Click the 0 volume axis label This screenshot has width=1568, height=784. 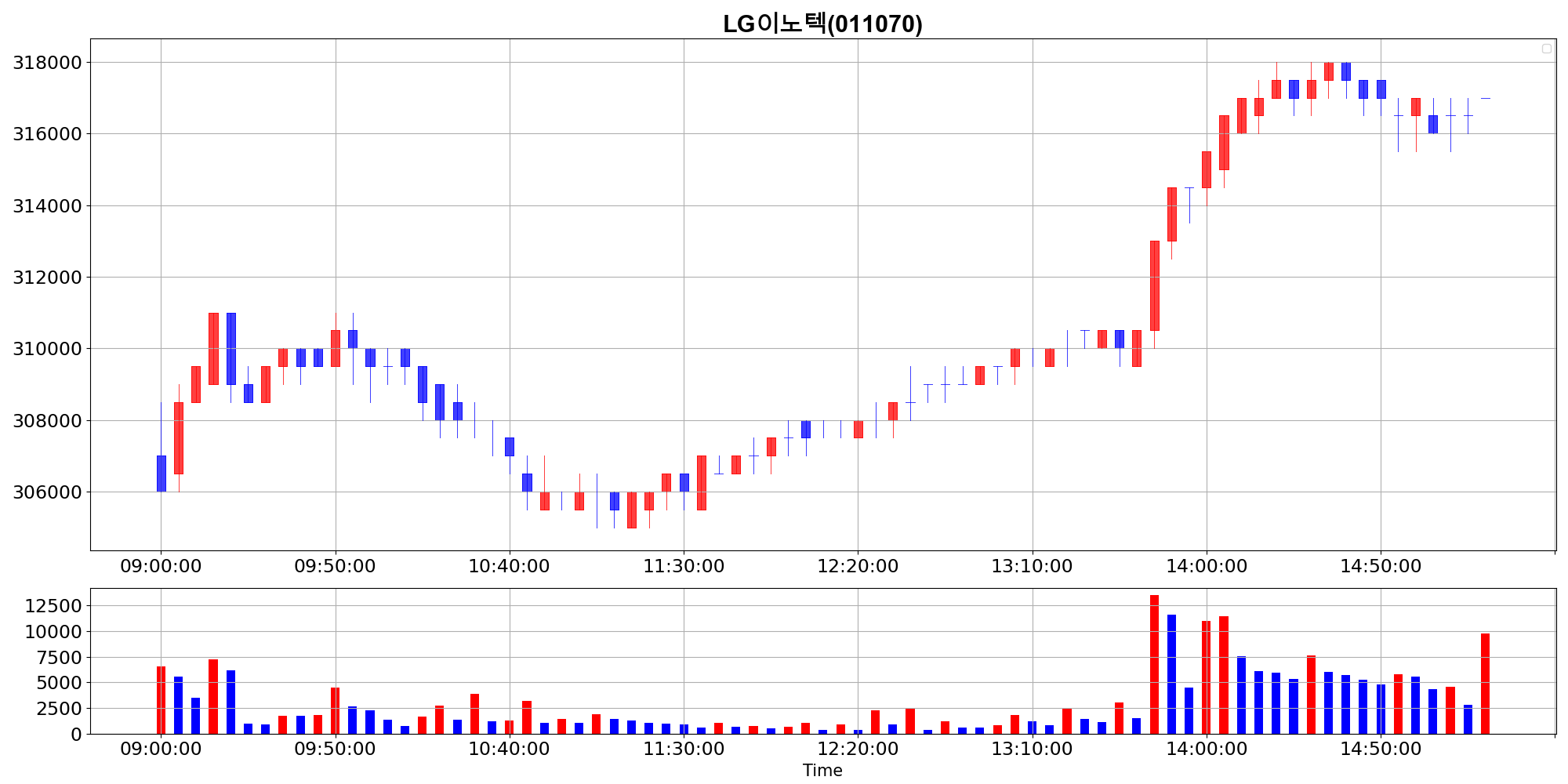(x=76, y=735)
